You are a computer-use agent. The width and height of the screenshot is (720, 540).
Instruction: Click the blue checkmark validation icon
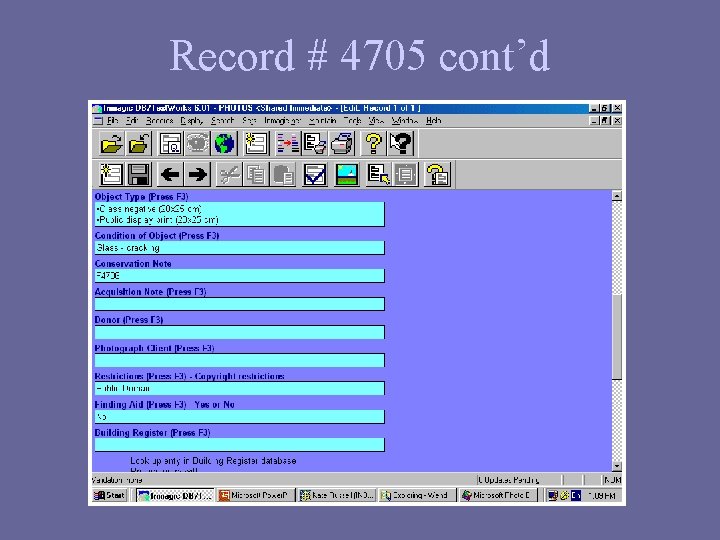coord(315,174)
